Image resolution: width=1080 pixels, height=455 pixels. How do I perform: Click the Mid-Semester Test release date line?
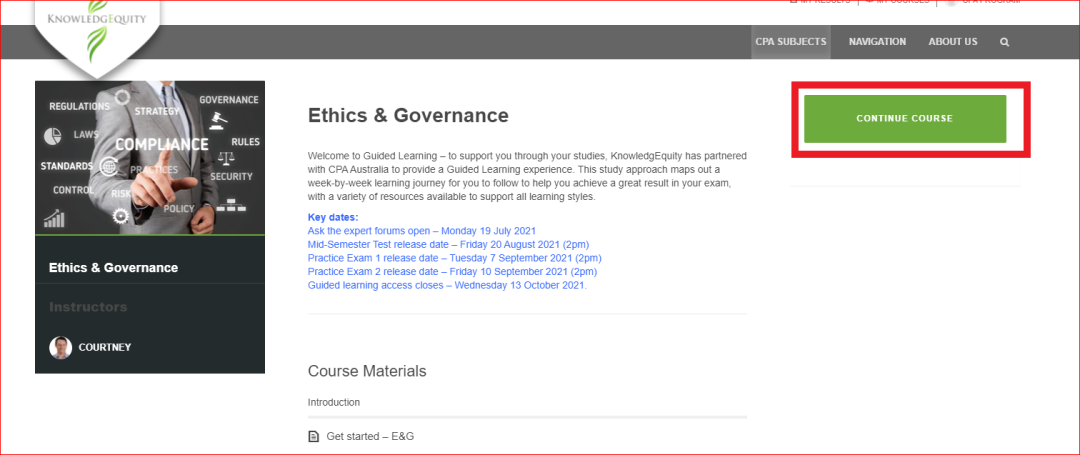point(448,244)
